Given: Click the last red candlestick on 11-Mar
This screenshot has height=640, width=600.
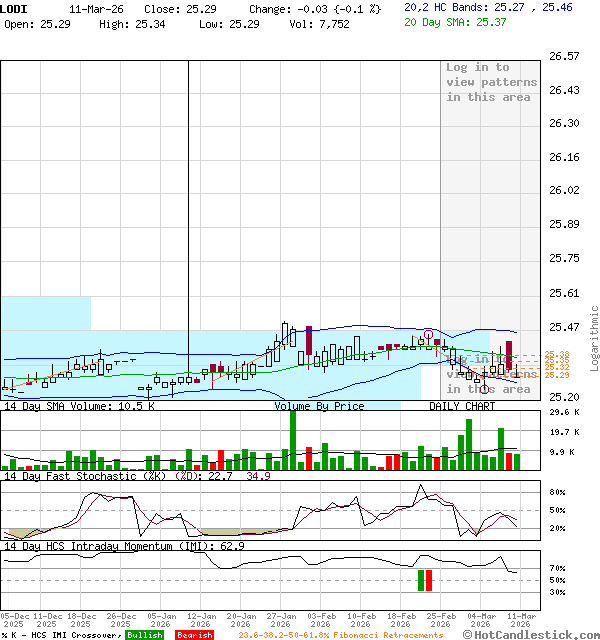Looking at the screenshot, I should pos(509,357).
